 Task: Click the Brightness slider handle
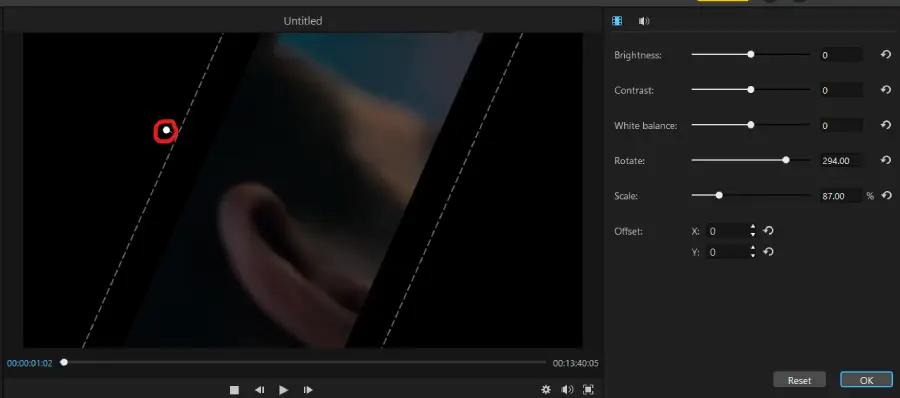click(x=751, y=55)
